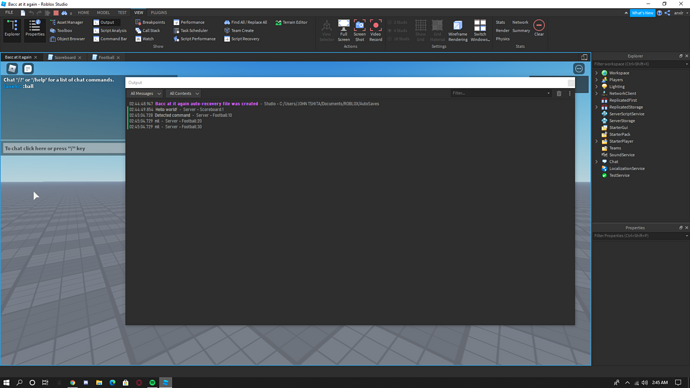
Task: Open the All Contexts filter dropdown
Action: point(184,93)
